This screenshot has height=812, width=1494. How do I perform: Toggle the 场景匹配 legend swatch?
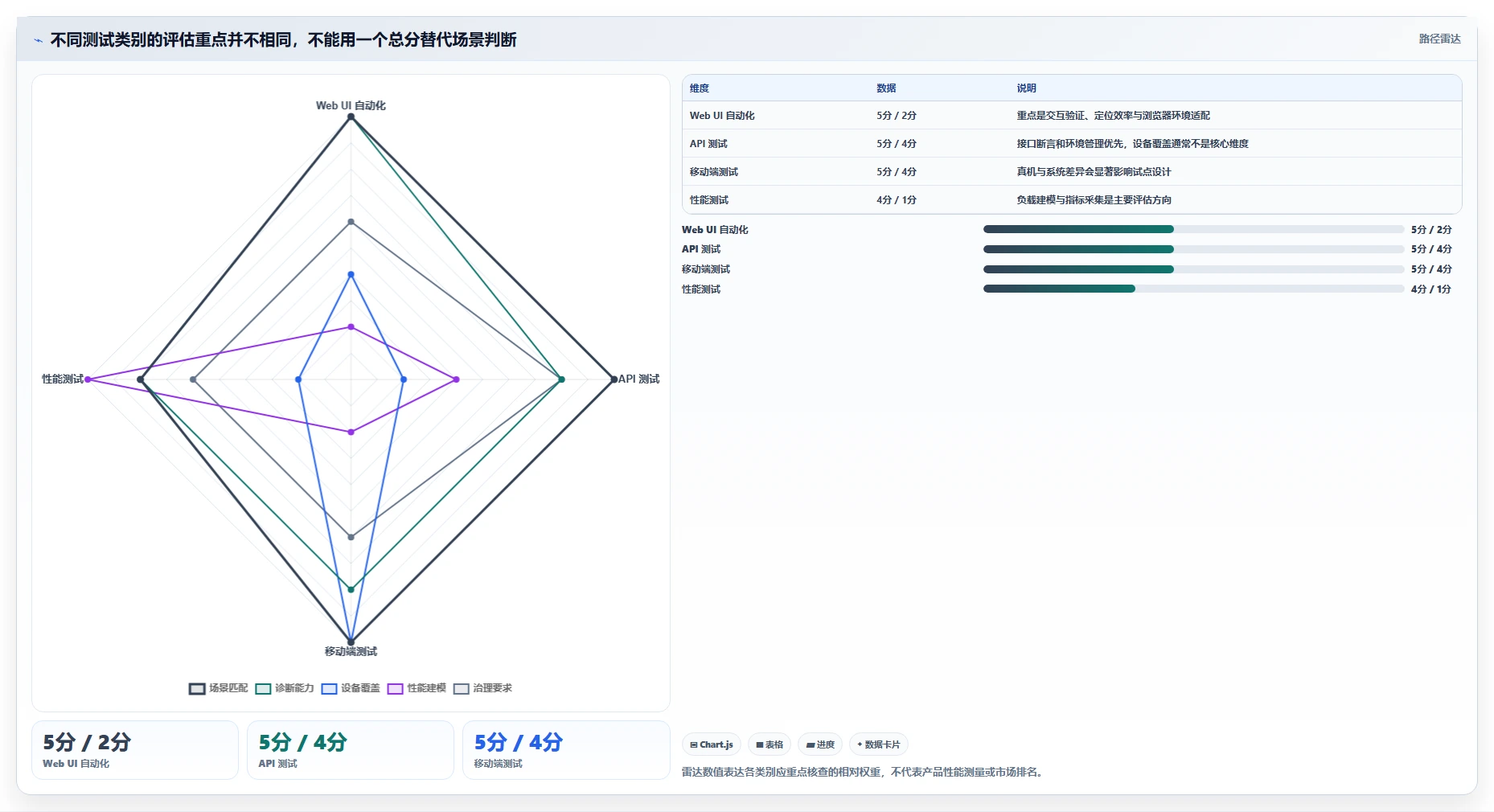(197, 688)
